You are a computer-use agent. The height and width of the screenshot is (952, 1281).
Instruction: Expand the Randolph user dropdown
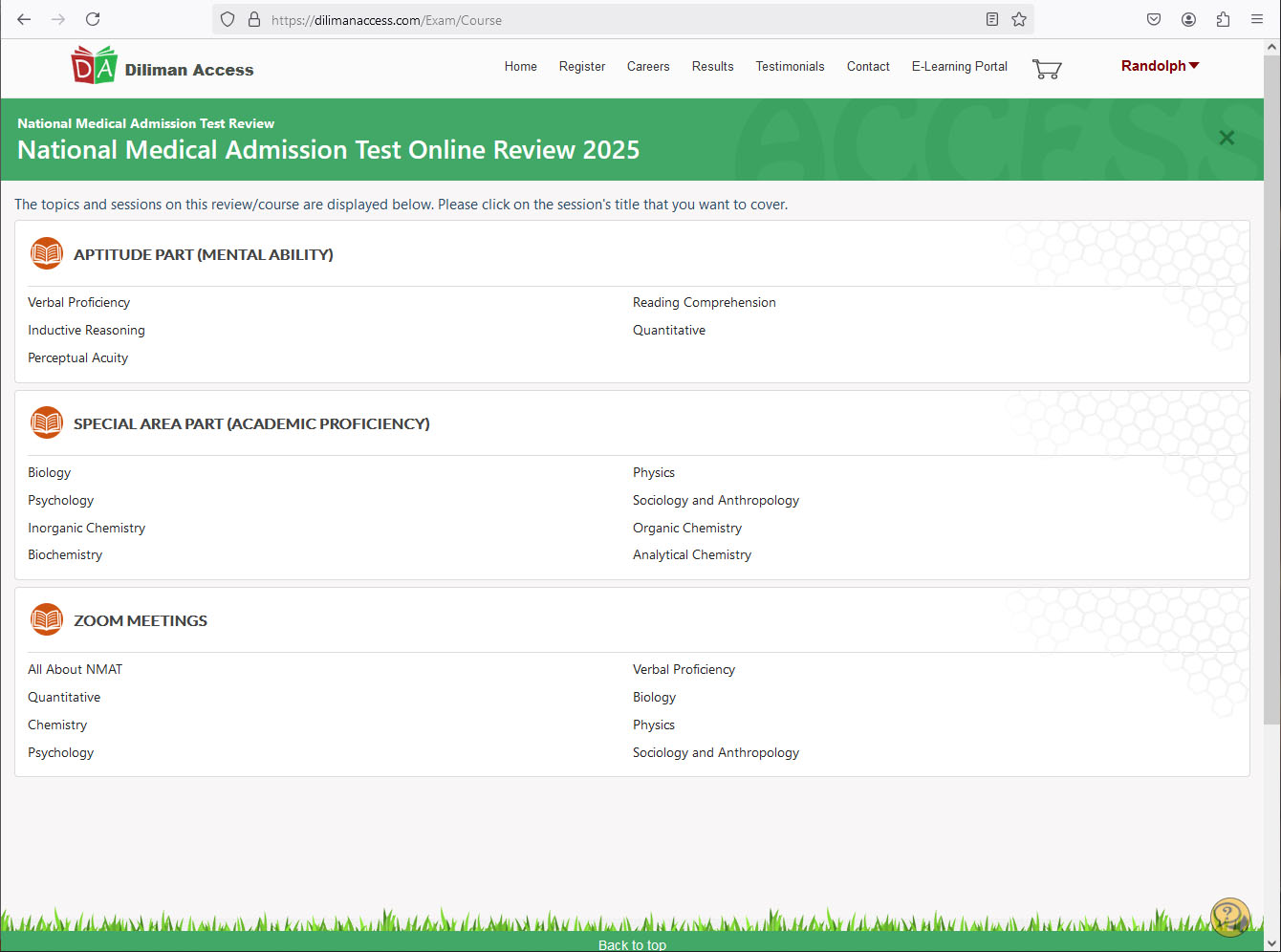(x=1160, y=66)
